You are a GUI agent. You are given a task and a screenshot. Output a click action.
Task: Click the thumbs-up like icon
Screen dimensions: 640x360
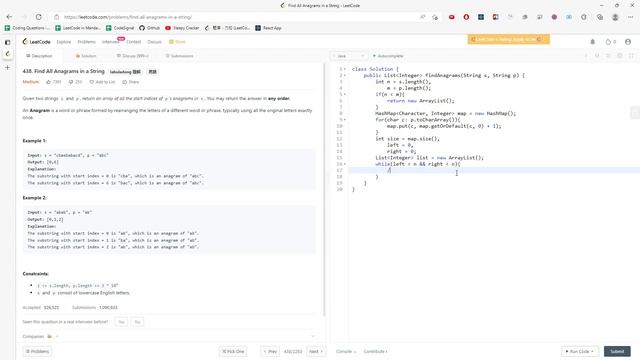[x=49, y=82]
